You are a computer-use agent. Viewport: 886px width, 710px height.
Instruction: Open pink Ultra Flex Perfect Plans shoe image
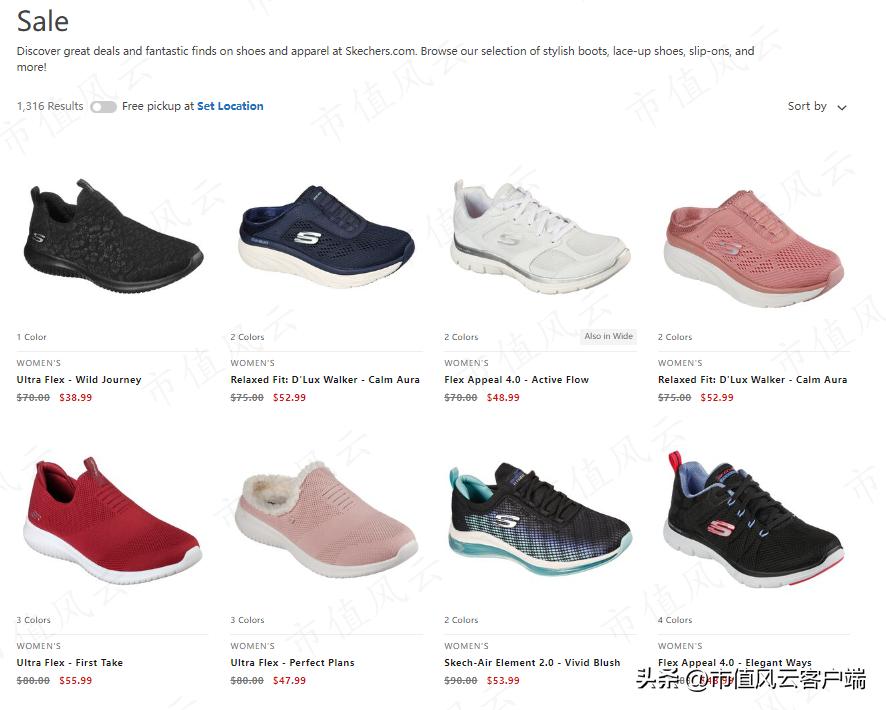point(327,520)
